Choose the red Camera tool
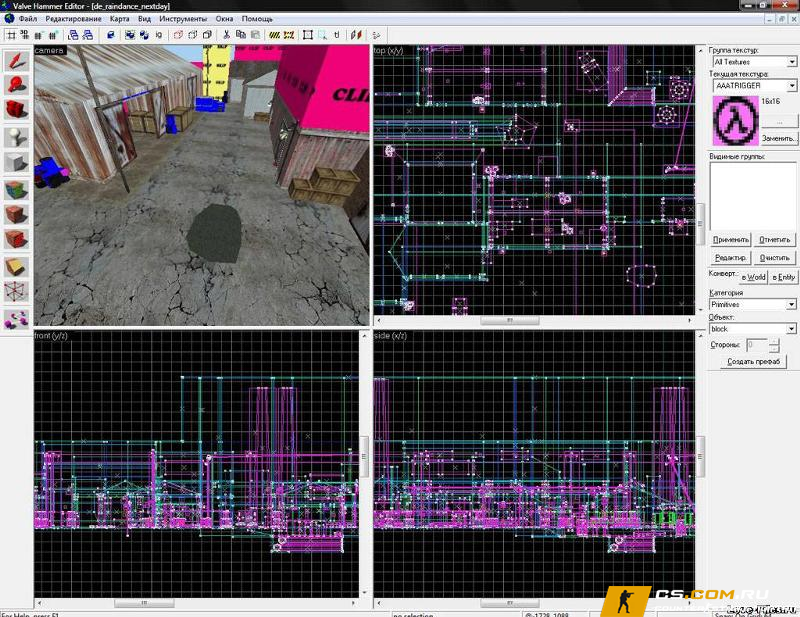The width and height of the screenshot is (800, 617). click(16, 110)
